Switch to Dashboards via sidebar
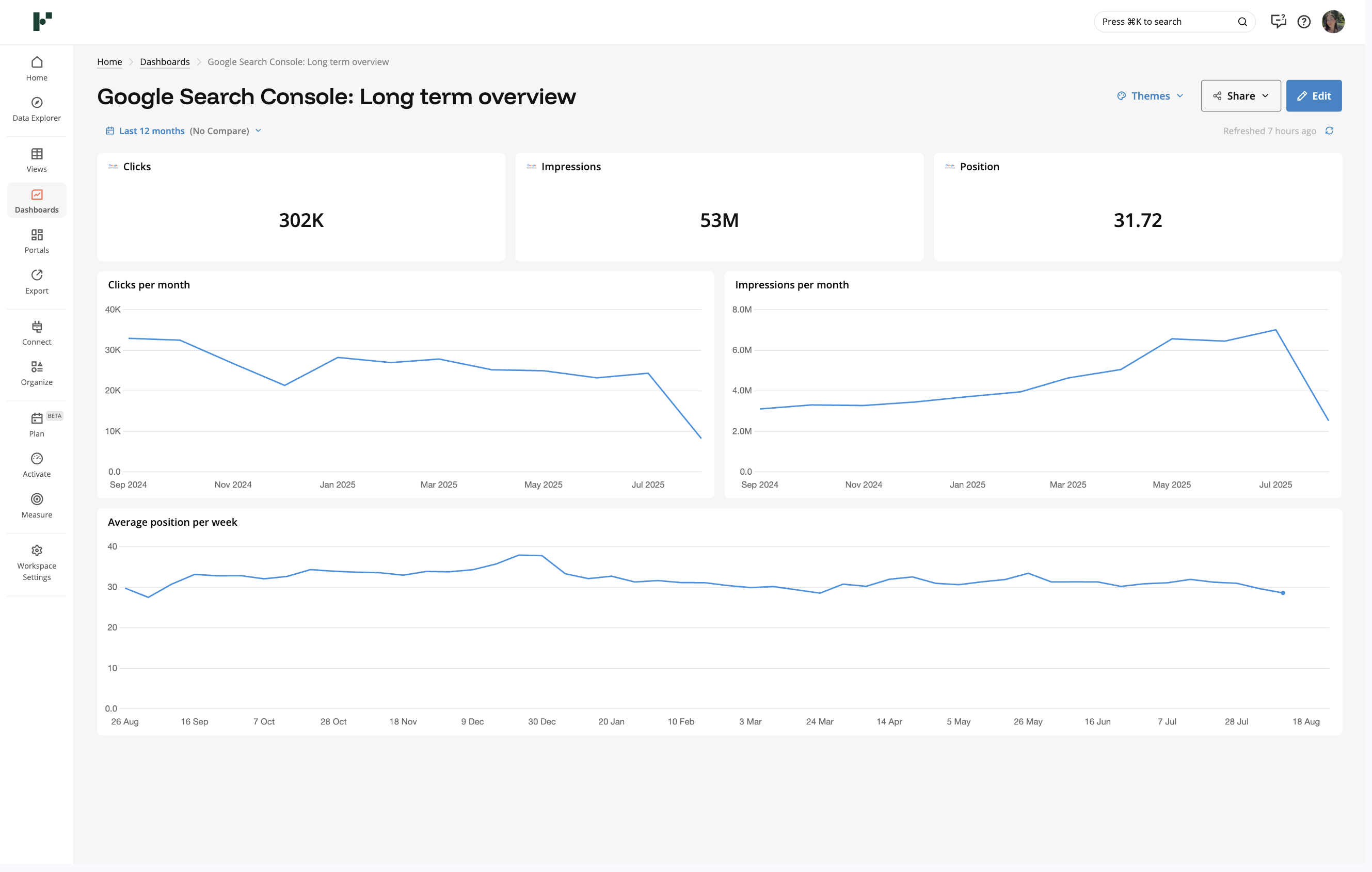1372x872 pixels. [x=37, y=200]
